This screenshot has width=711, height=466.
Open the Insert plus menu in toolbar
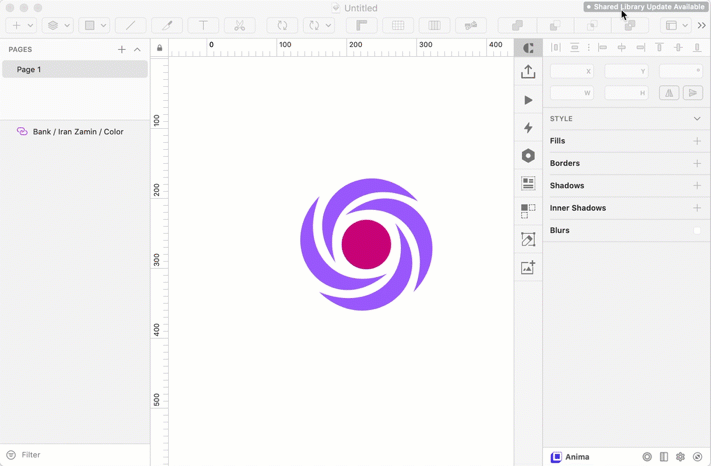[21, 25]
